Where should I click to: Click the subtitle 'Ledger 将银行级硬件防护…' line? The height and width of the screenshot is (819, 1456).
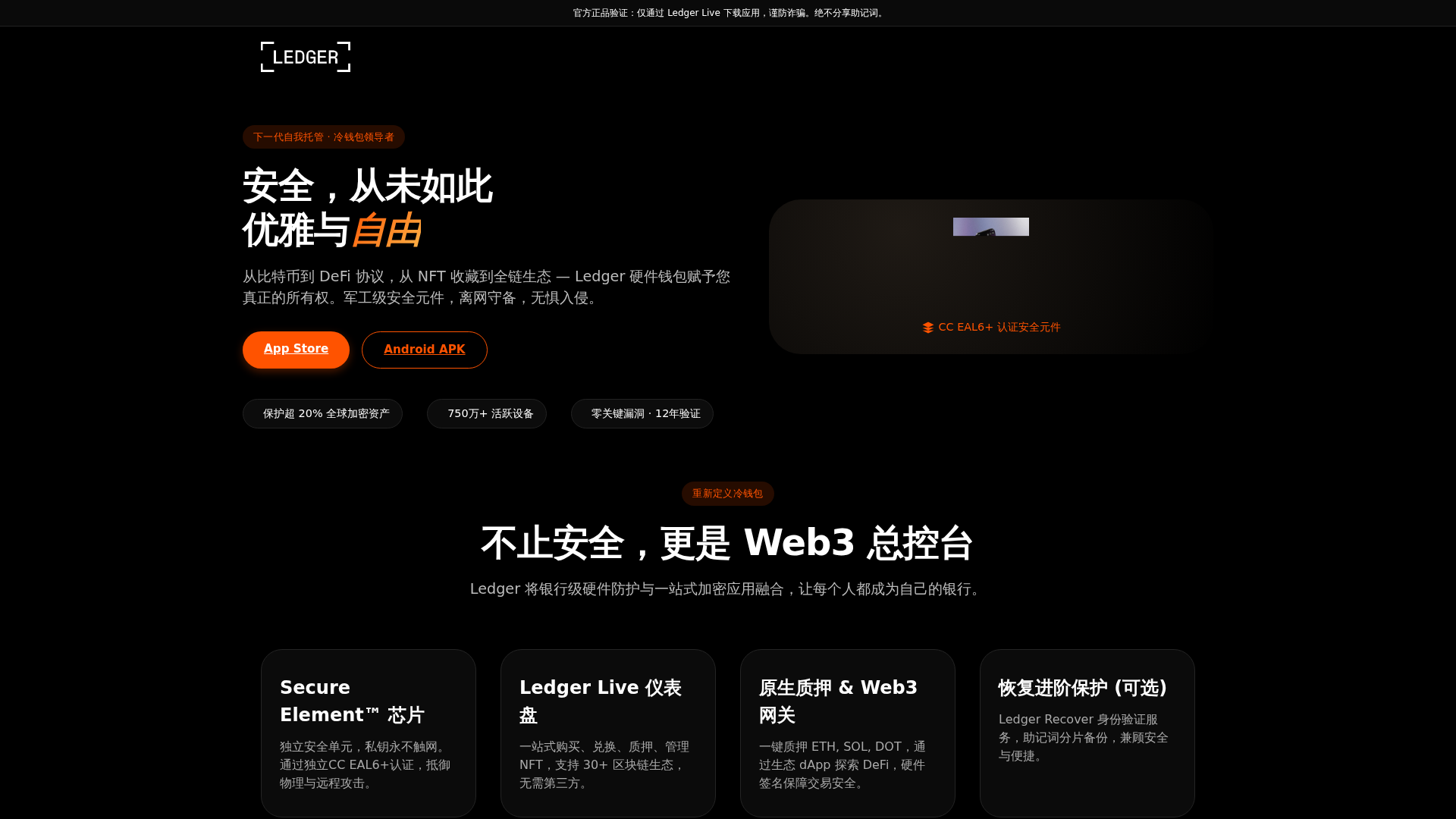tap(728, 589)
